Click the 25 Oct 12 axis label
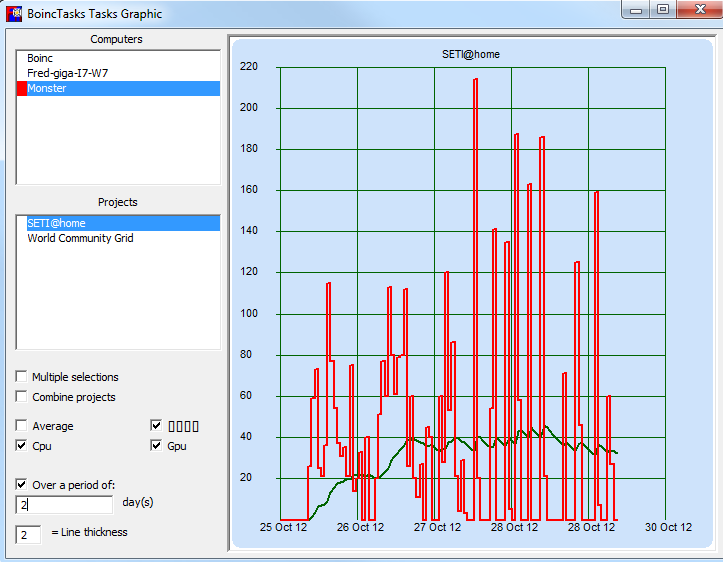This screenshot has height=562, width=723. coord(283,527)
